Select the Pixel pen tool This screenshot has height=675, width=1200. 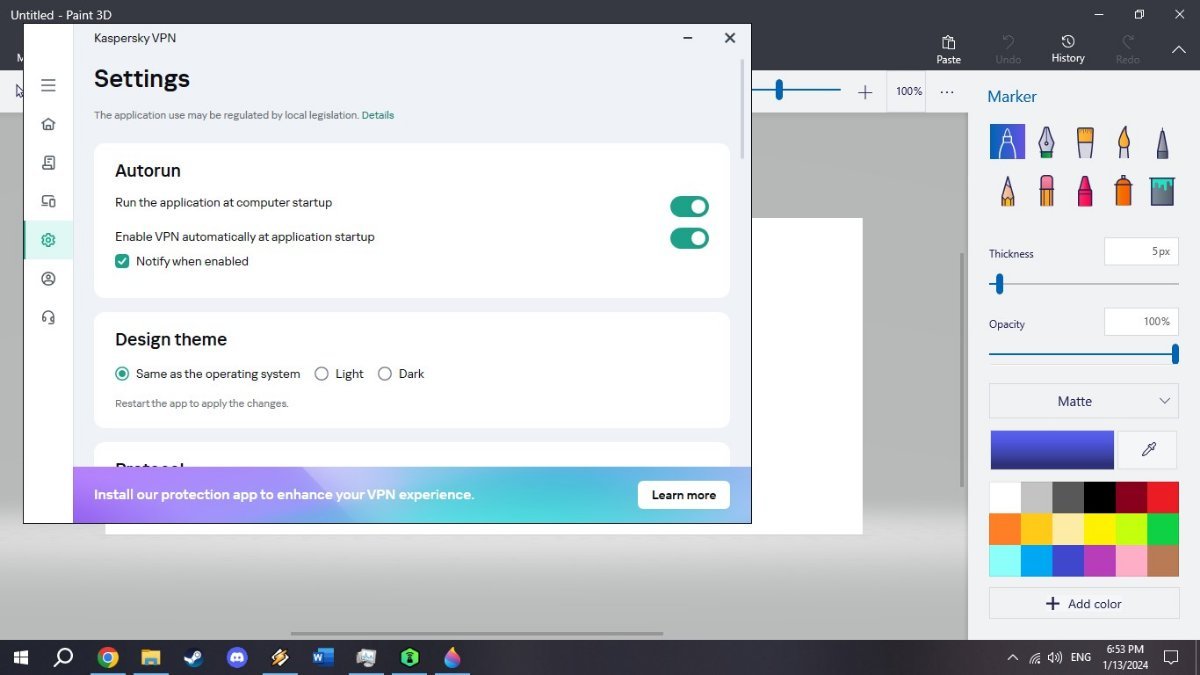point(1162,142)
